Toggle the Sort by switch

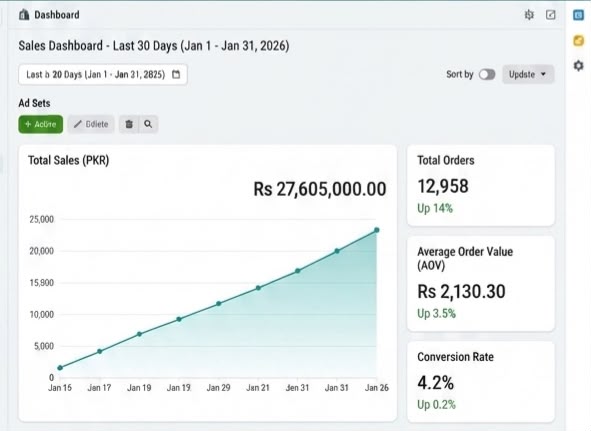click(x=487, y=74)
